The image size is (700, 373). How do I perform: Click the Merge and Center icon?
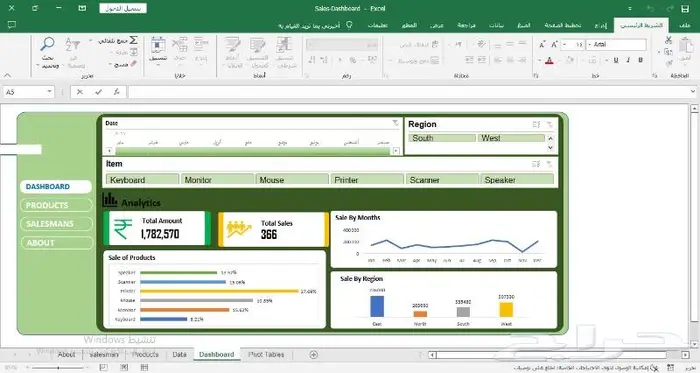[434, 60]
